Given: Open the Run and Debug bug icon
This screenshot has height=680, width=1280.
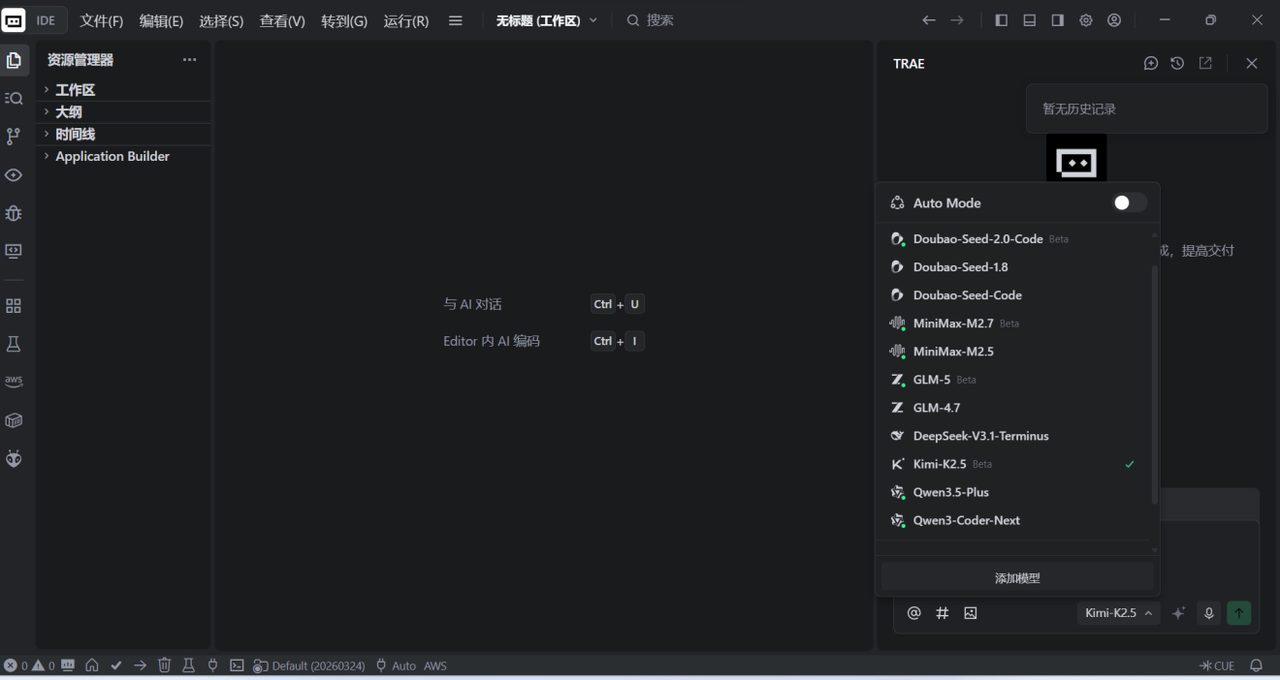Looking at the screenshot, I should click(x=14, y=213).
